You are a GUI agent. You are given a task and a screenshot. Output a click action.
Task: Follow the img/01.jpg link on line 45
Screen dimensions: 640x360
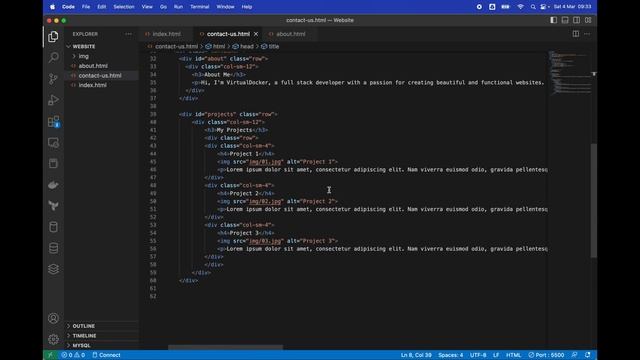265,162
